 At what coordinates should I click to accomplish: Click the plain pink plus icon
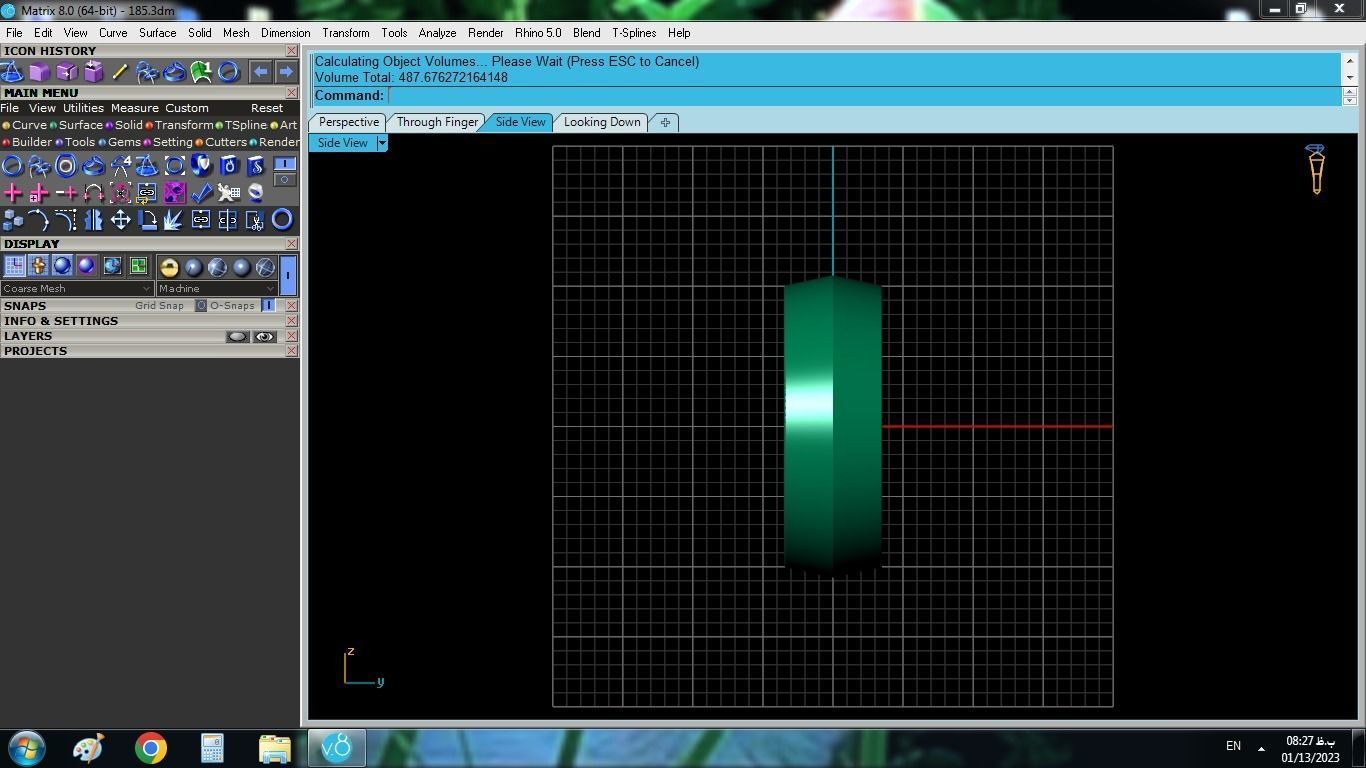pyautogui.click(x=12, y=192)
